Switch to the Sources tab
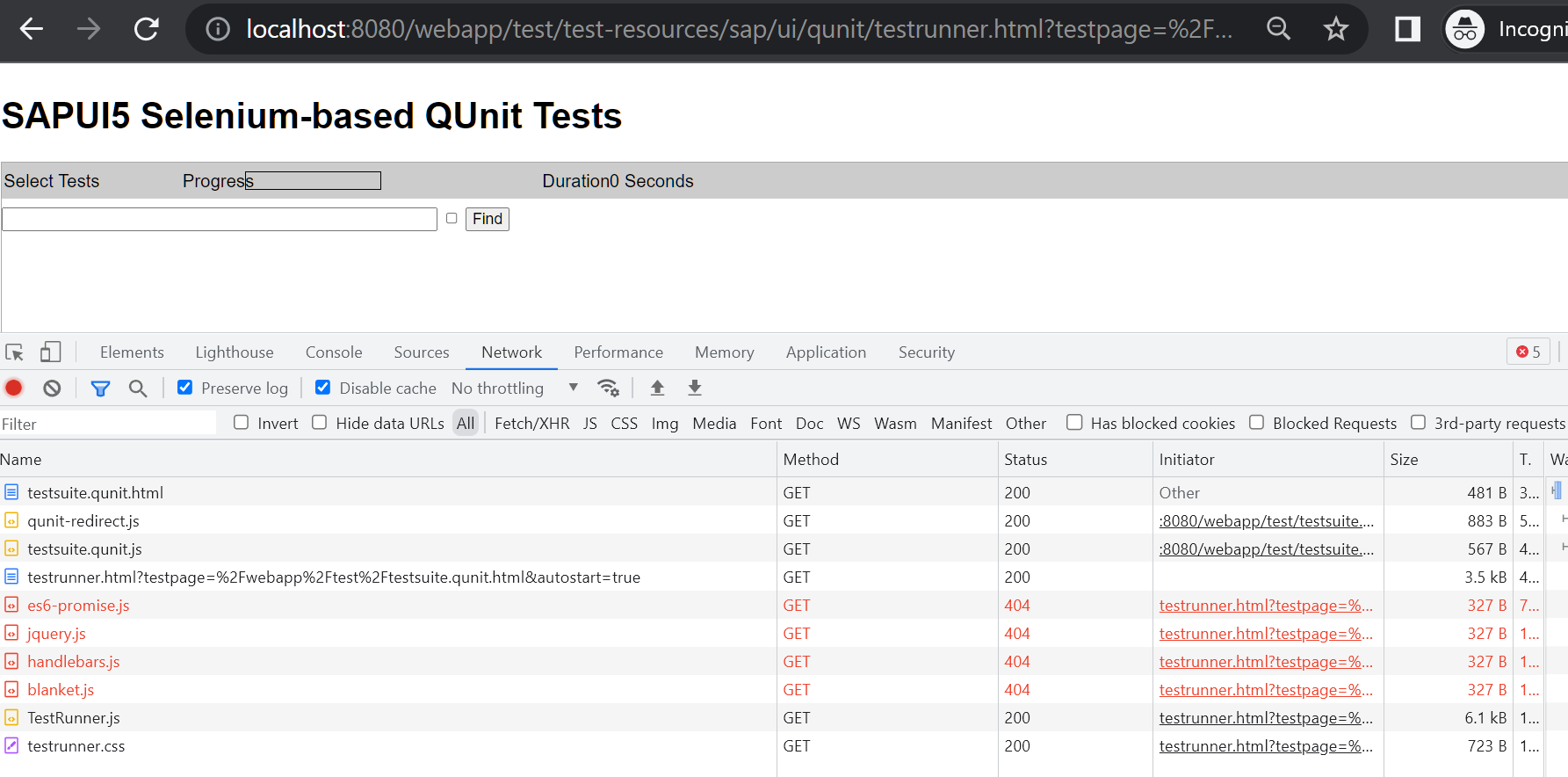This screenshot has height=777, width=1568. [x=422, y=352]
